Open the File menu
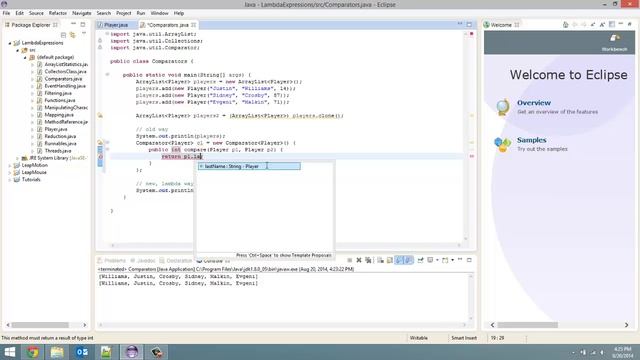Viewport: 640px width, 360px height. 7,13
